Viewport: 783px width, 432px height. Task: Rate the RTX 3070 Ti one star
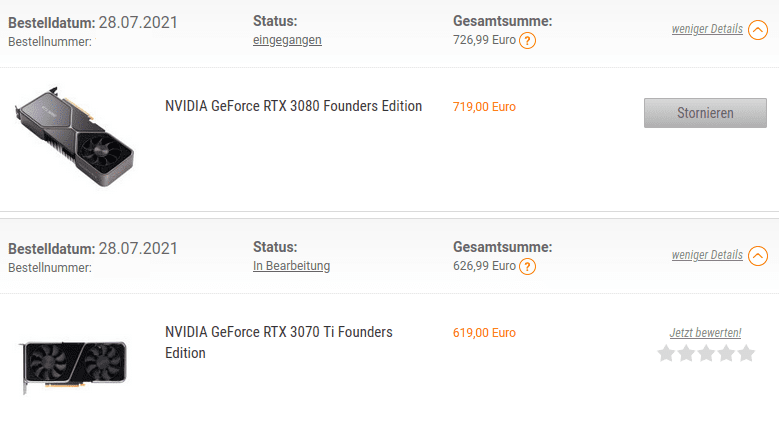click(667, 353)
